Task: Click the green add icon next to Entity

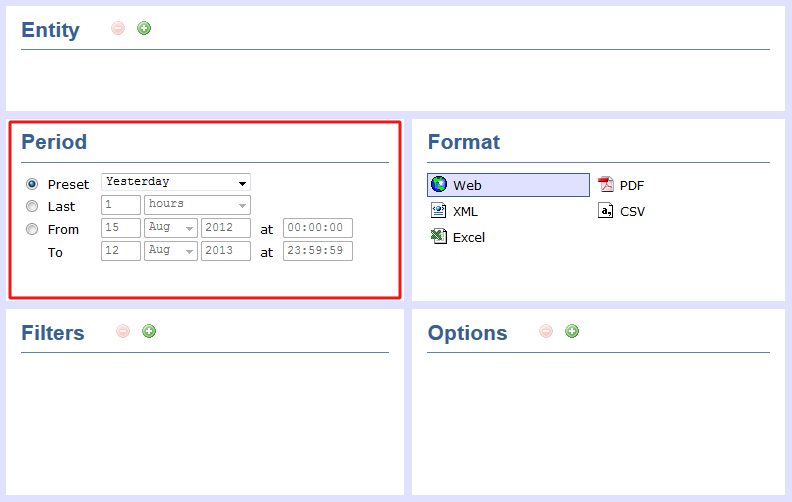Action: click(x=144, y=29)
